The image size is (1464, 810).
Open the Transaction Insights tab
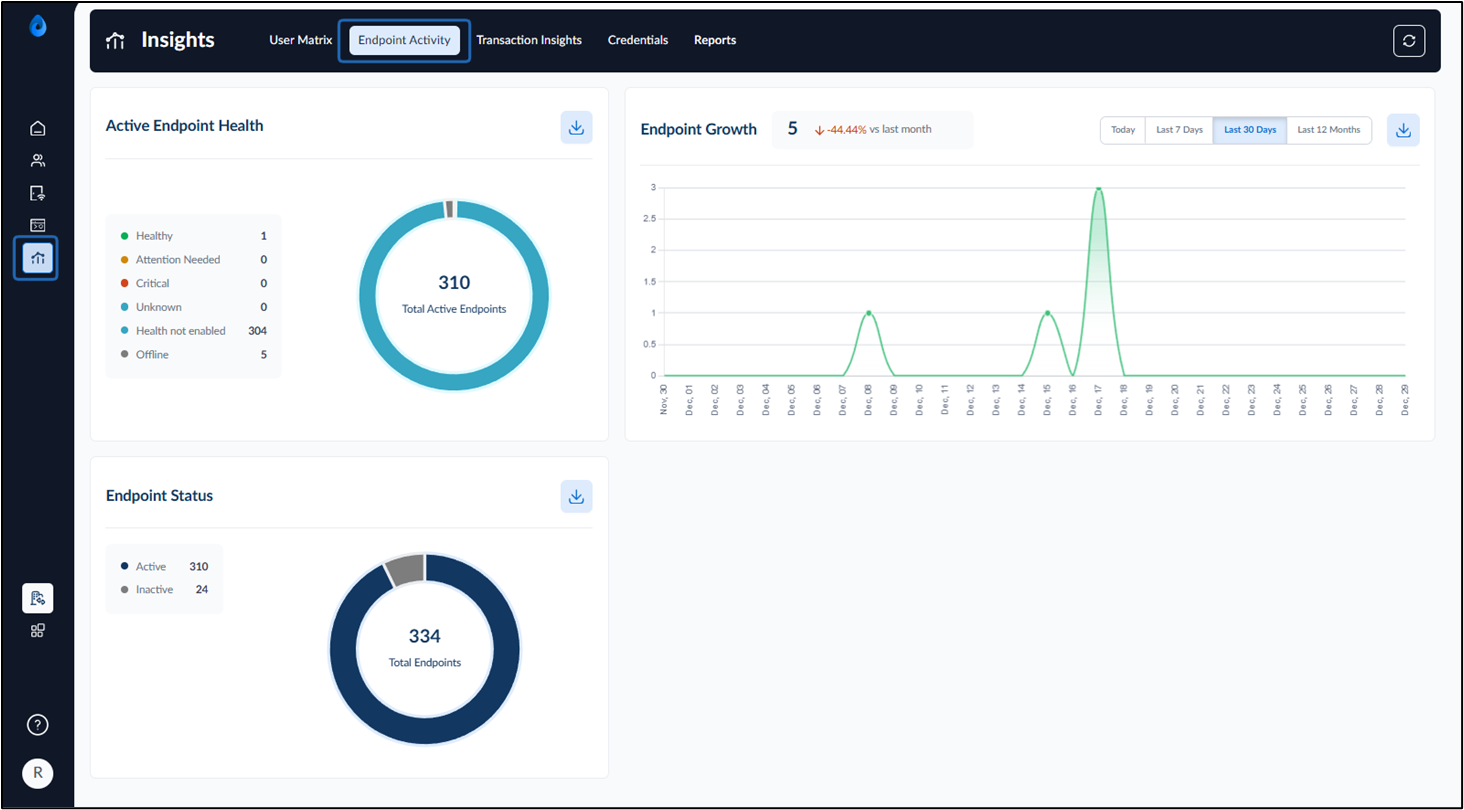(x=529, y=40)
